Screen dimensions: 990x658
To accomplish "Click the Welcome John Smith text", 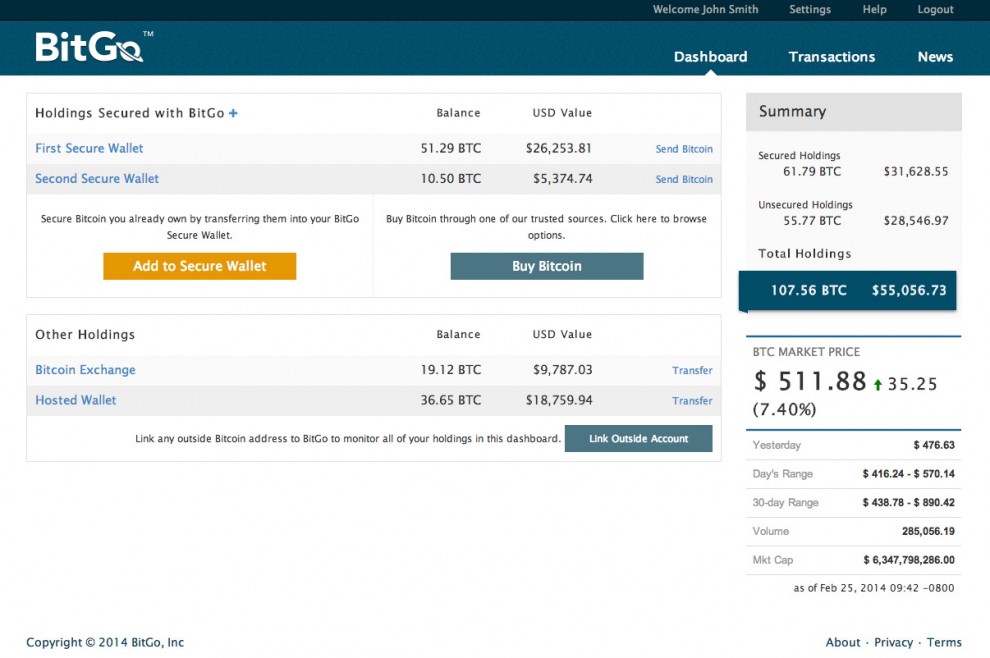I will pos(705,9).
